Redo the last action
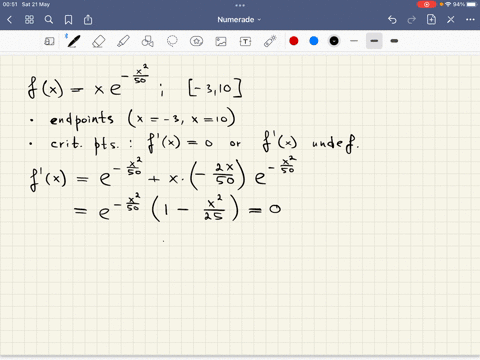The height and width of the screenshot is (360, 480). [412, 20]
